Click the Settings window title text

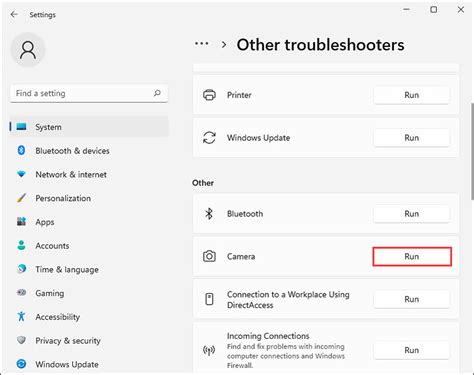click(x=42, y=15)
